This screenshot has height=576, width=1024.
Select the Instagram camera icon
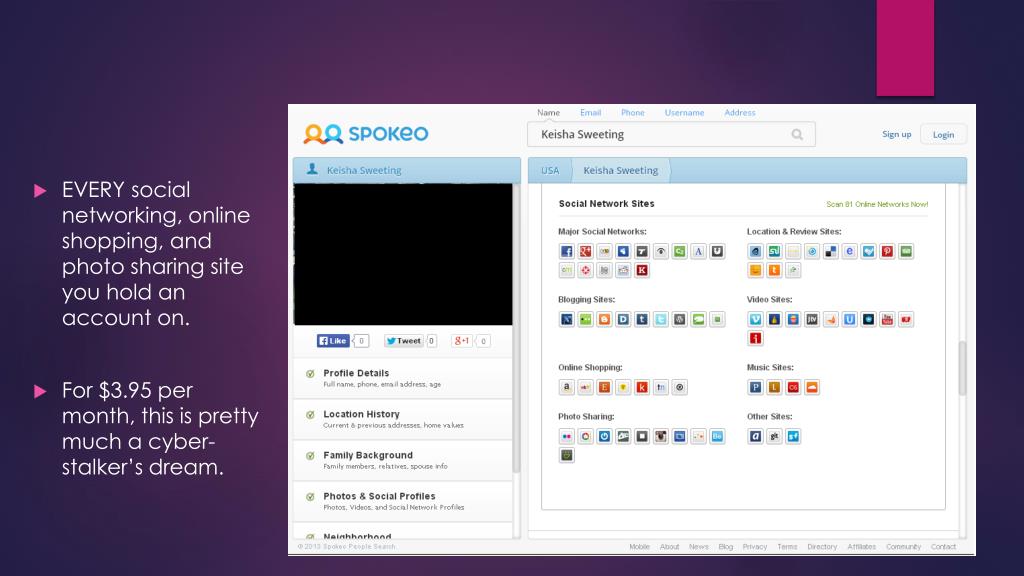(x=661, y=436)
